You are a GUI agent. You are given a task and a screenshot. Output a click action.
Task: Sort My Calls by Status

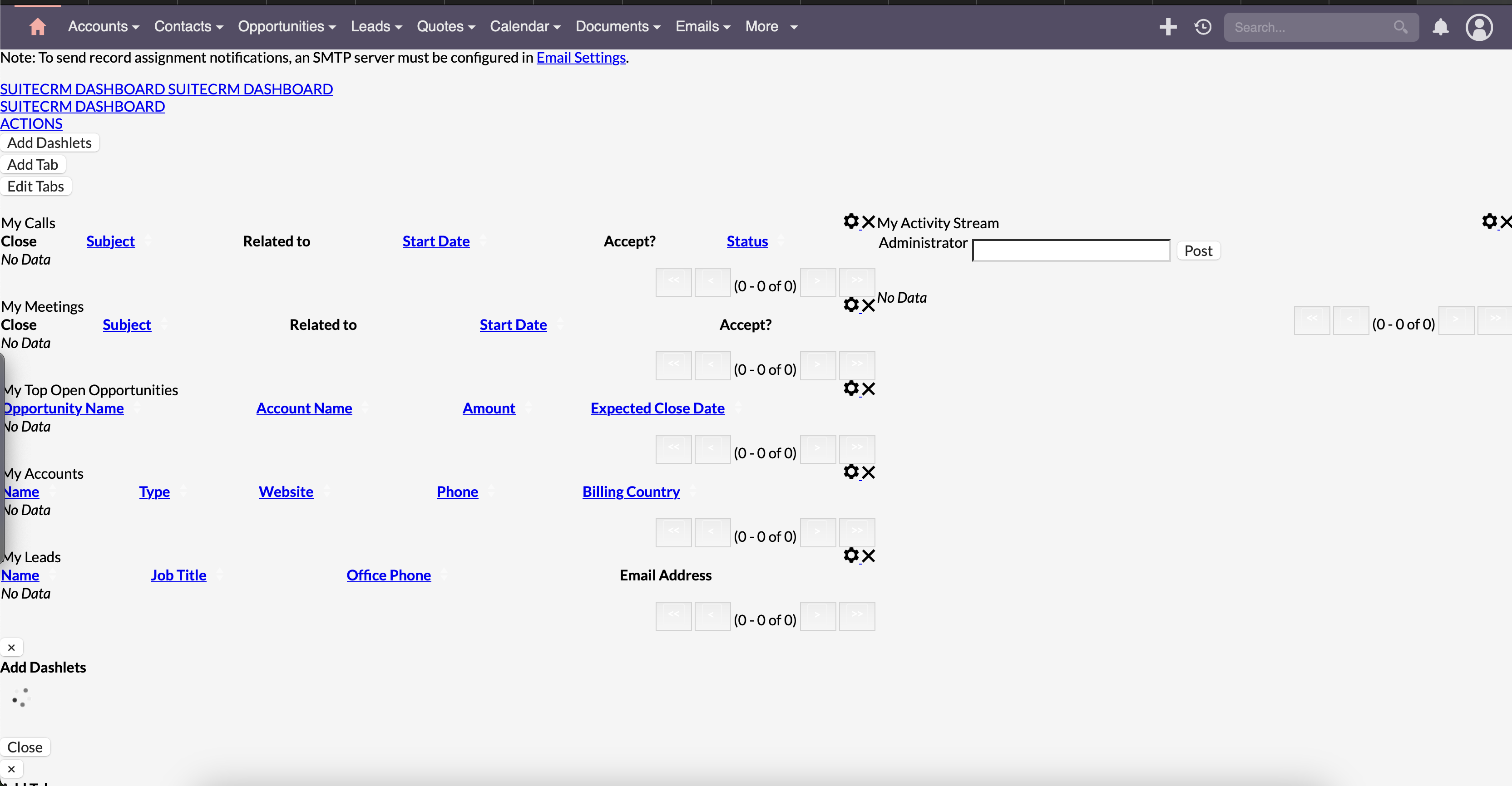tap(747, 241)
